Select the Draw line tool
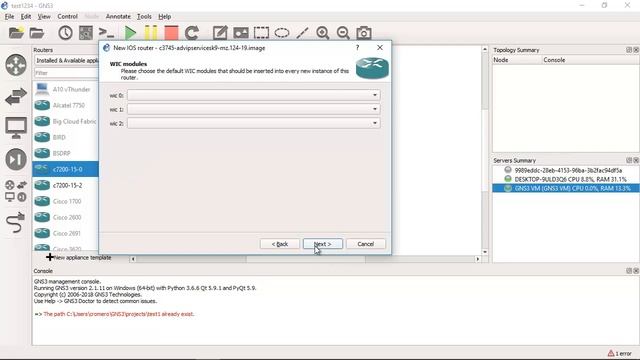The width and height of the screenshot is (640, 360). [302, 33]
